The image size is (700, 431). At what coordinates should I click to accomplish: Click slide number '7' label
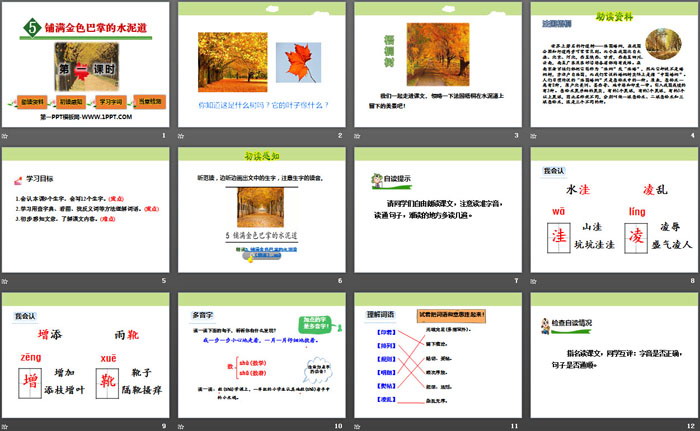pyautogui.click(x=517, y=281)
